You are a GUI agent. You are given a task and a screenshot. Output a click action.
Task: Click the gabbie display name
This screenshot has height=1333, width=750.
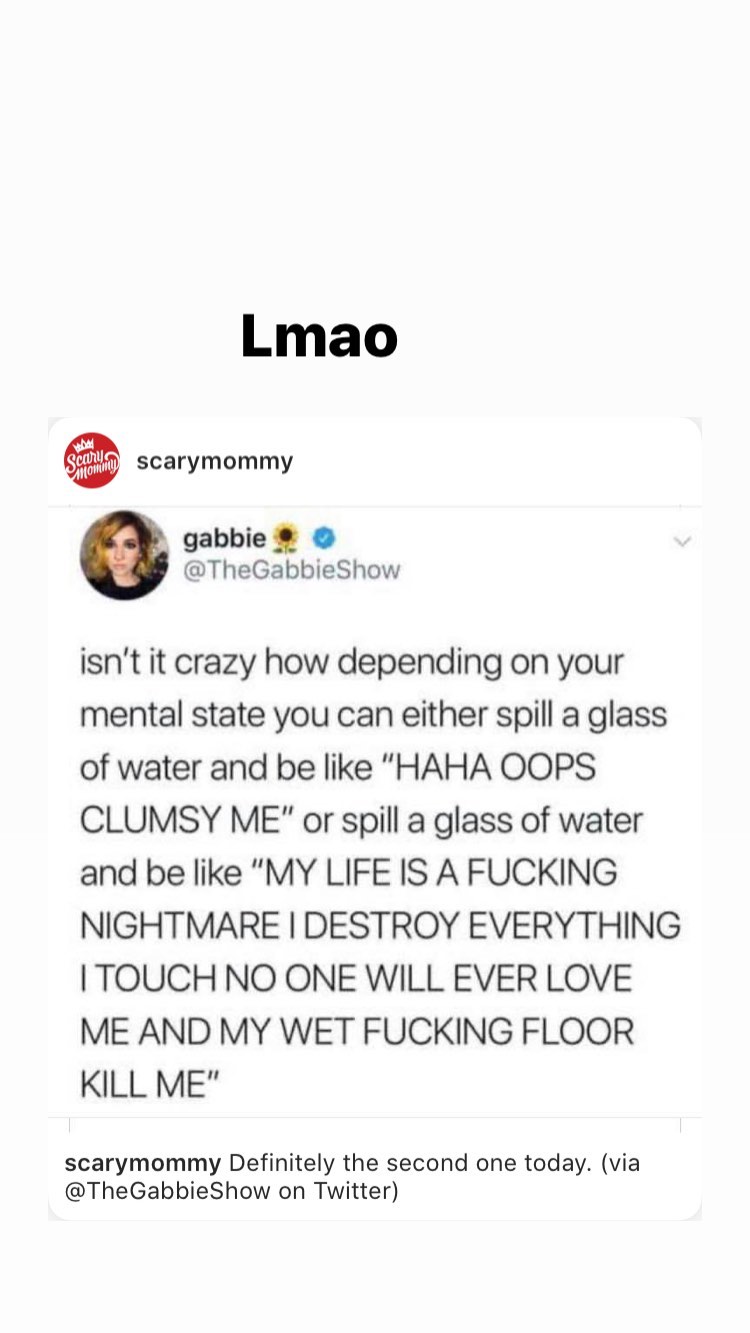[x=224, y=539]
